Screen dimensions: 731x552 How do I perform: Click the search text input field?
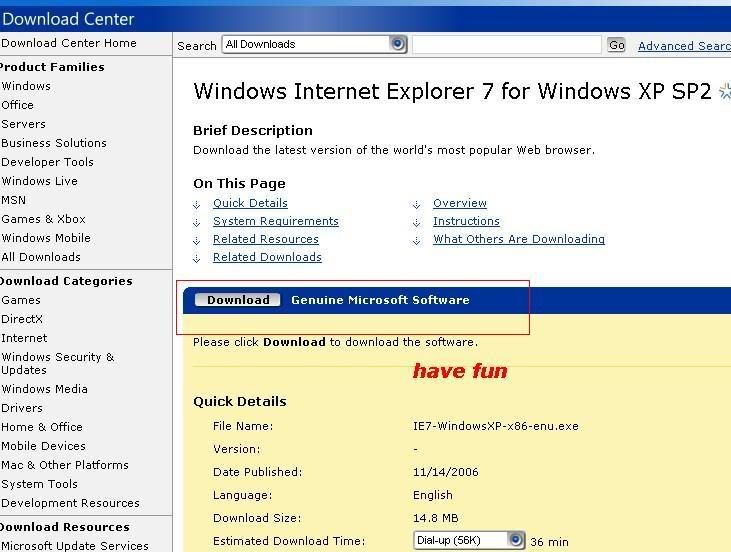tap(507, 45)
